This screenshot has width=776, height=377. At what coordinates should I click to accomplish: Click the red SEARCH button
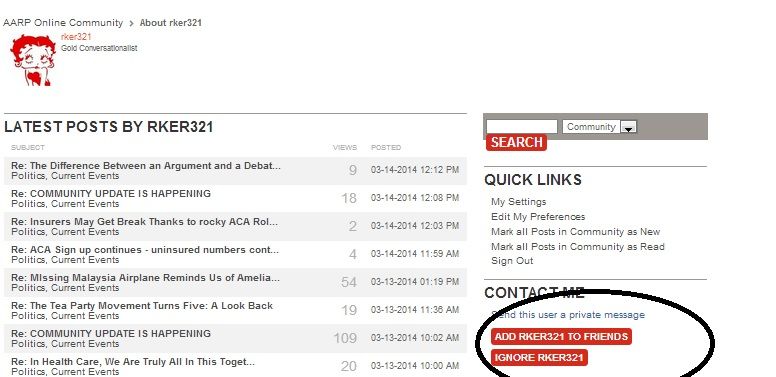coord(516,142)
